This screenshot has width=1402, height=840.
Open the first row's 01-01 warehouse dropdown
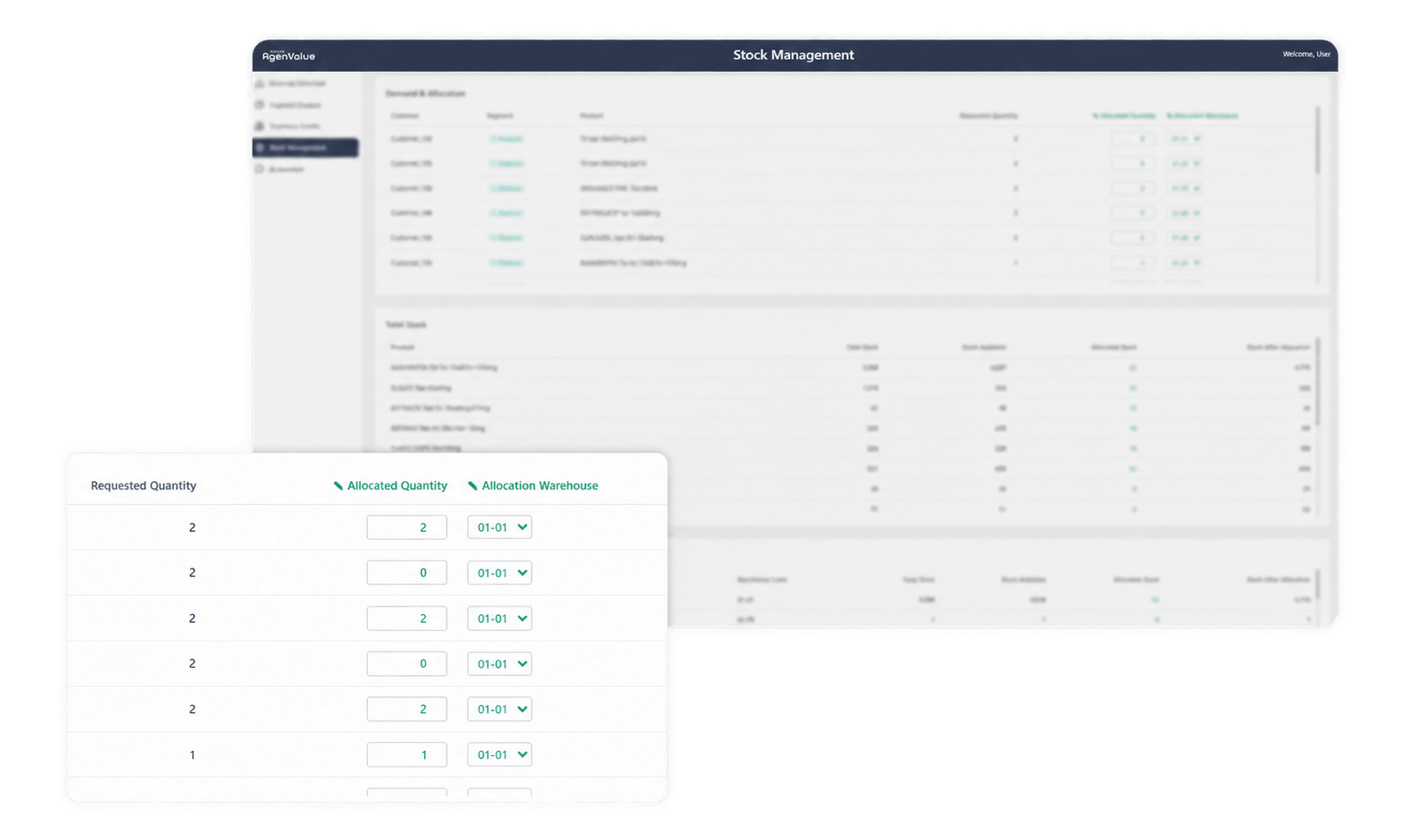[x=499, y=528]
